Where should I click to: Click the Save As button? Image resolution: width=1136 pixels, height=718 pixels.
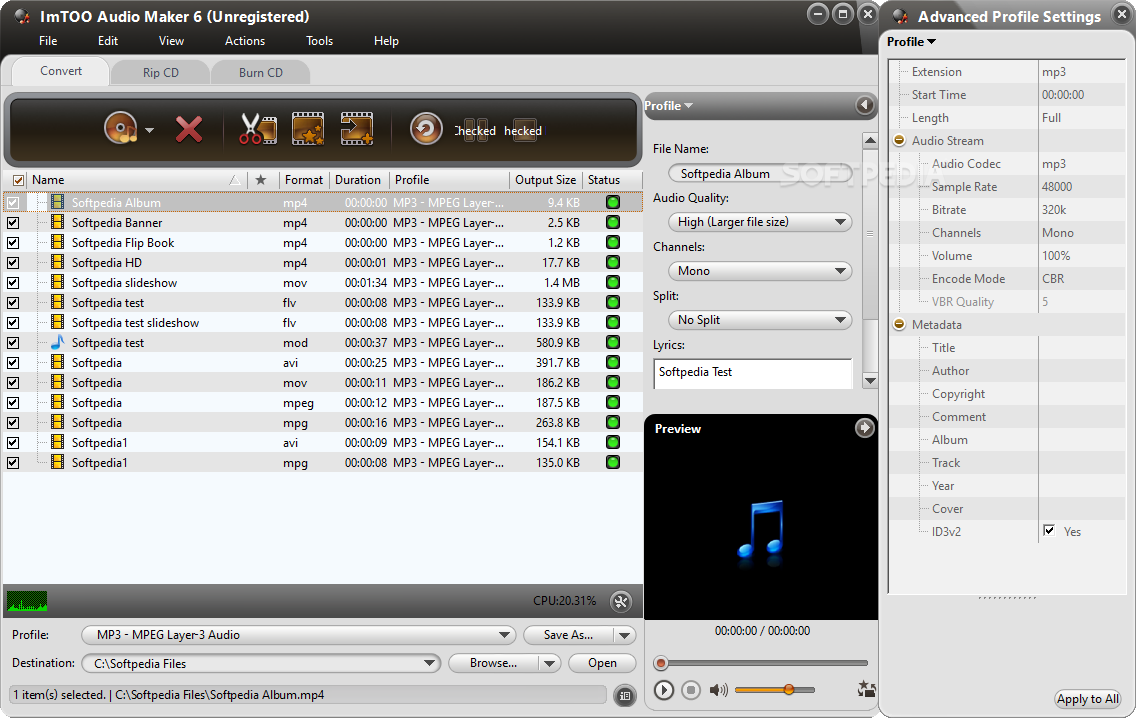[569, 635]
